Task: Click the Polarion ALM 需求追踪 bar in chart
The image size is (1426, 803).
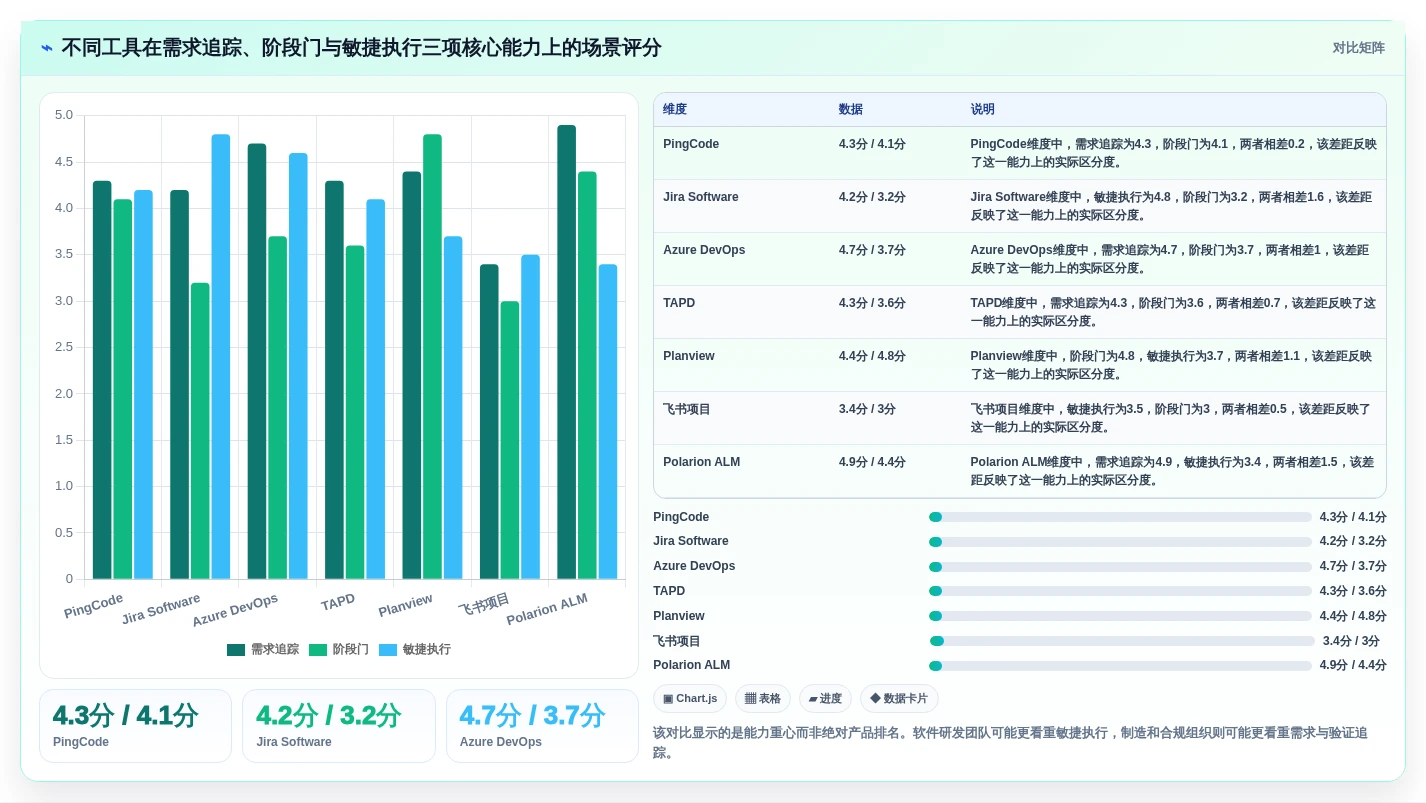Action: pos(567,352)
